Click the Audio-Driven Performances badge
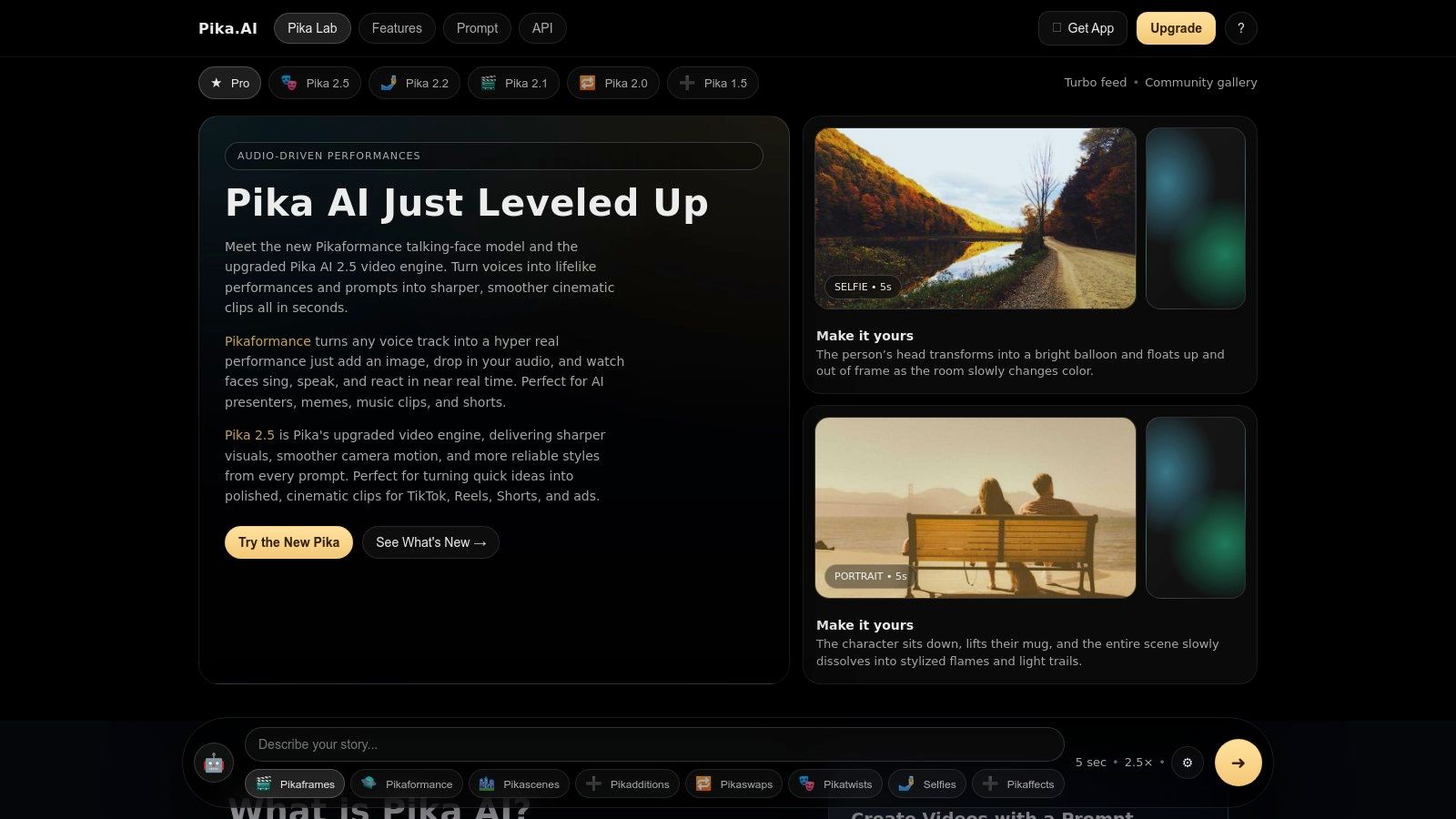 [x=494, y=156]
